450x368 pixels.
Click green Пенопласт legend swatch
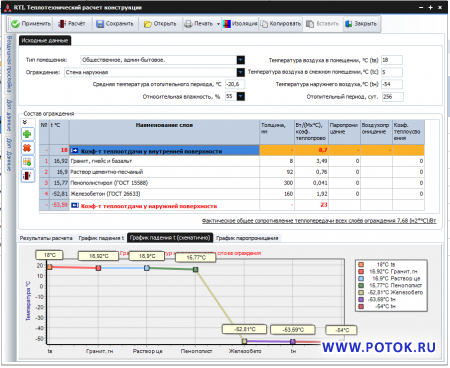(361, 286)
